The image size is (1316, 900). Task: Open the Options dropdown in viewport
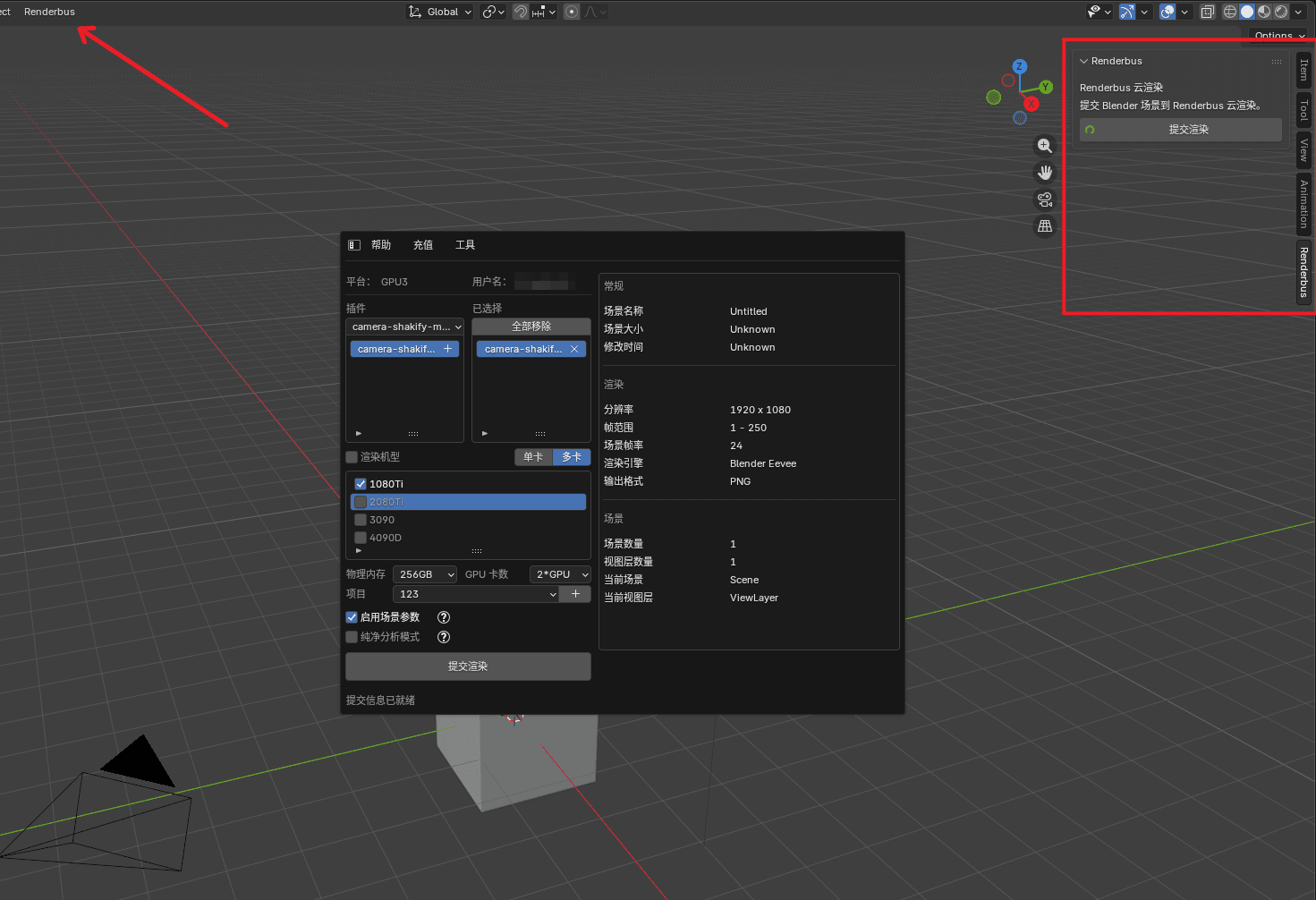(x=1279, y=36)
